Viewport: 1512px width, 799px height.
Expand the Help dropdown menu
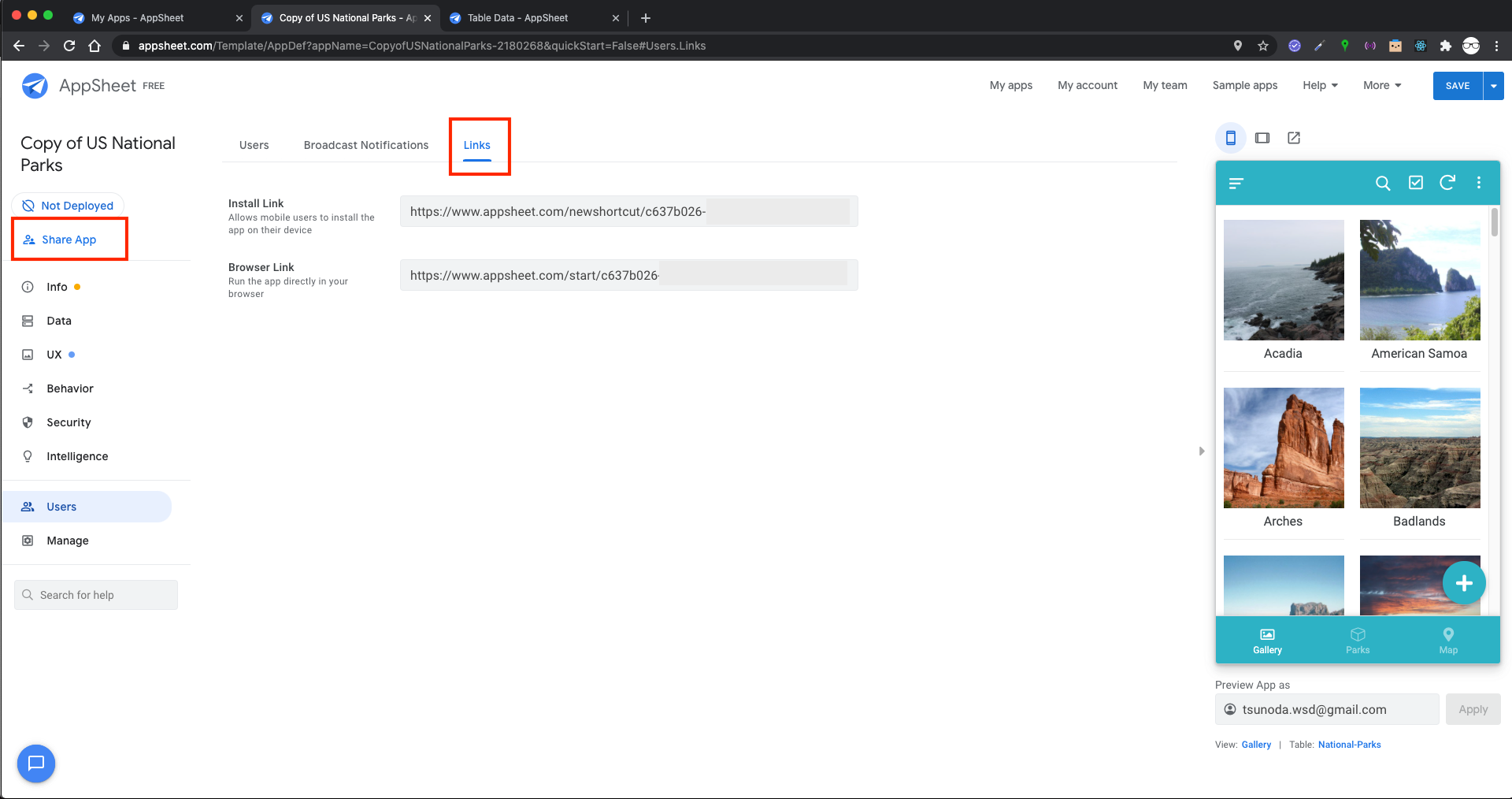[x=1320, y=85]
